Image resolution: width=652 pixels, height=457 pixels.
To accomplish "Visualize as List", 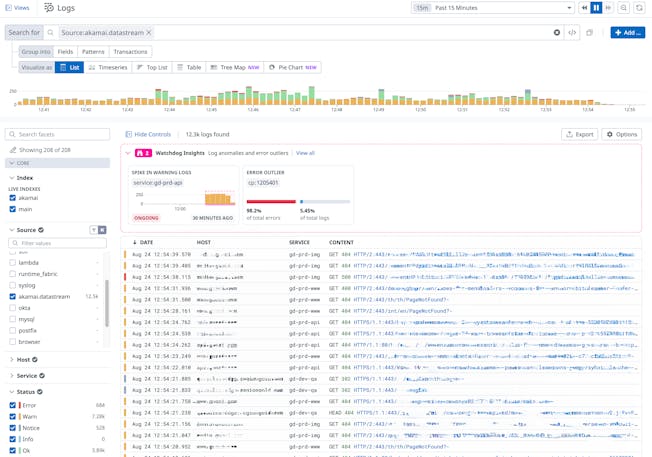I will (x=69, y=67).
